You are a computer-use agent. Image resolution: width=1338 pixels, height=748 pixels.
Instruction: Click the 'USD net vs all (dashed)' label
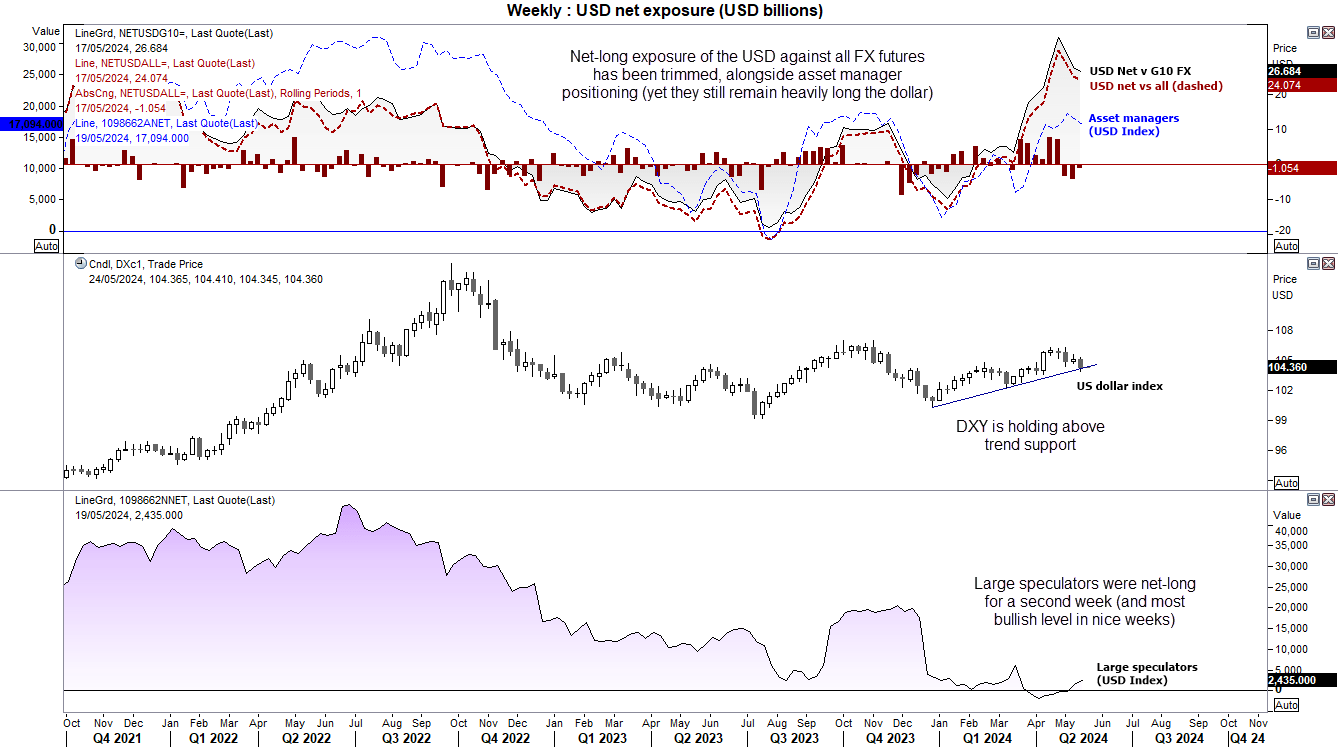1155,86
